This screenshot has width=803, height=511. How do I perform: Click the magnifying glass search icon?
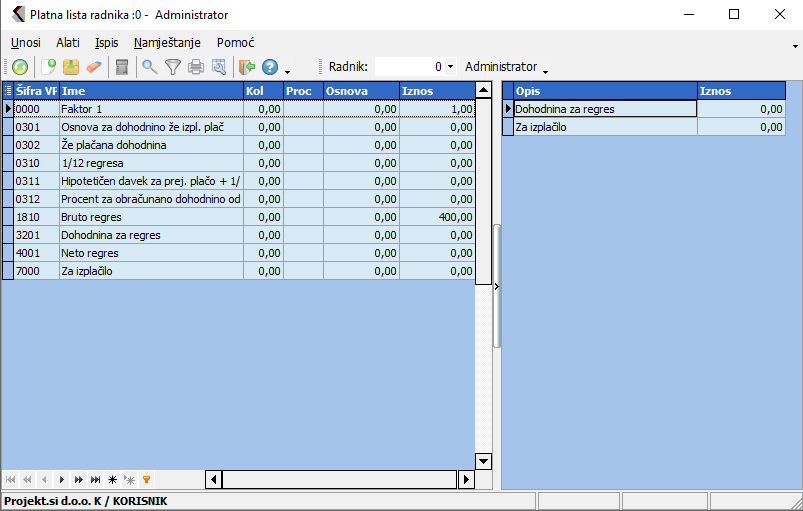[150, 67]
